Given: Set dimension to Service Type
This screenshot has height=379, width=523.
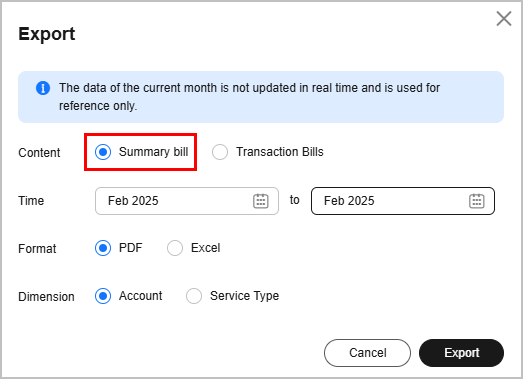Looking at the screenshot, I should [194, 296].
